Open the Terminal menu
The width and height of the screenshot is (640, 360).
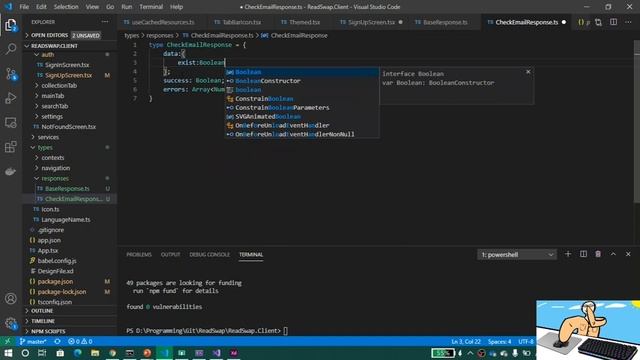(151, 7)
